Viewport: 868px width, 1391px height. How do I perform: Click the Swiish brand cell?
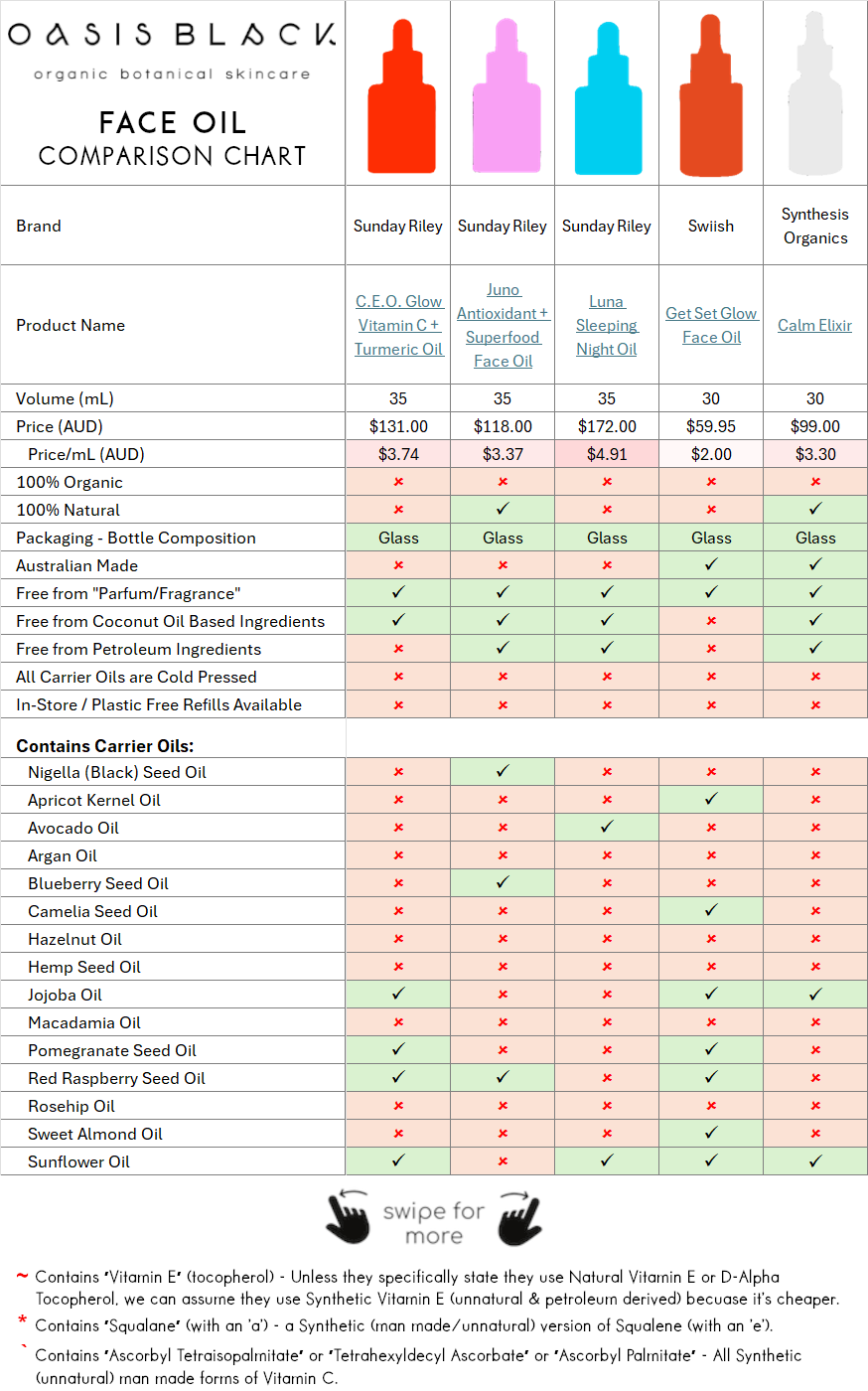tap(711, 226)
